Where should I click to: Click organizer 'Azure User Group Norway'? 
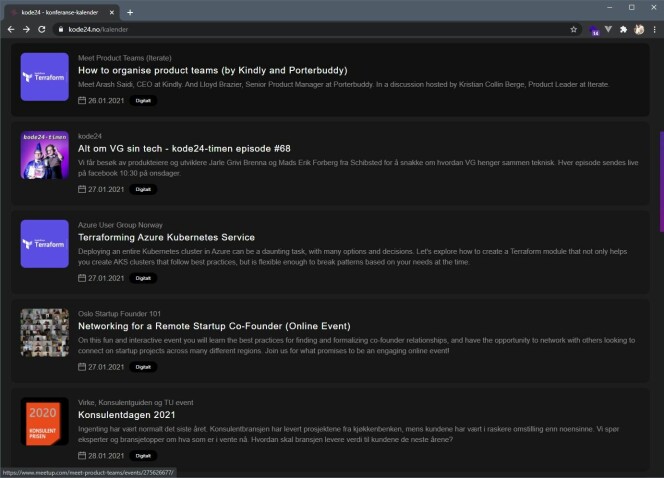[x=120, y=225]
